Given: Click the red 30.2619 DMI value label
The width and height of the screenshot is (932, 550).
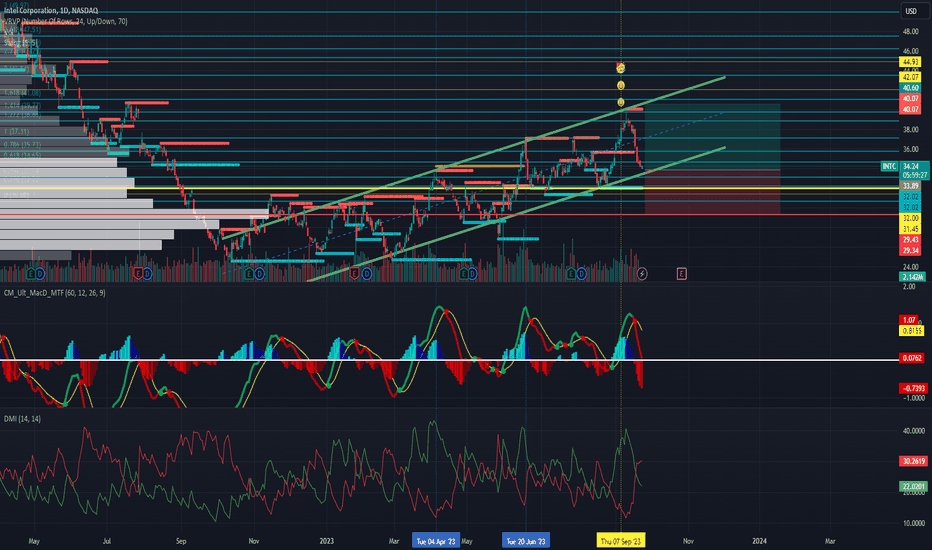Looking at the screenshot, I should coord(914,461).
